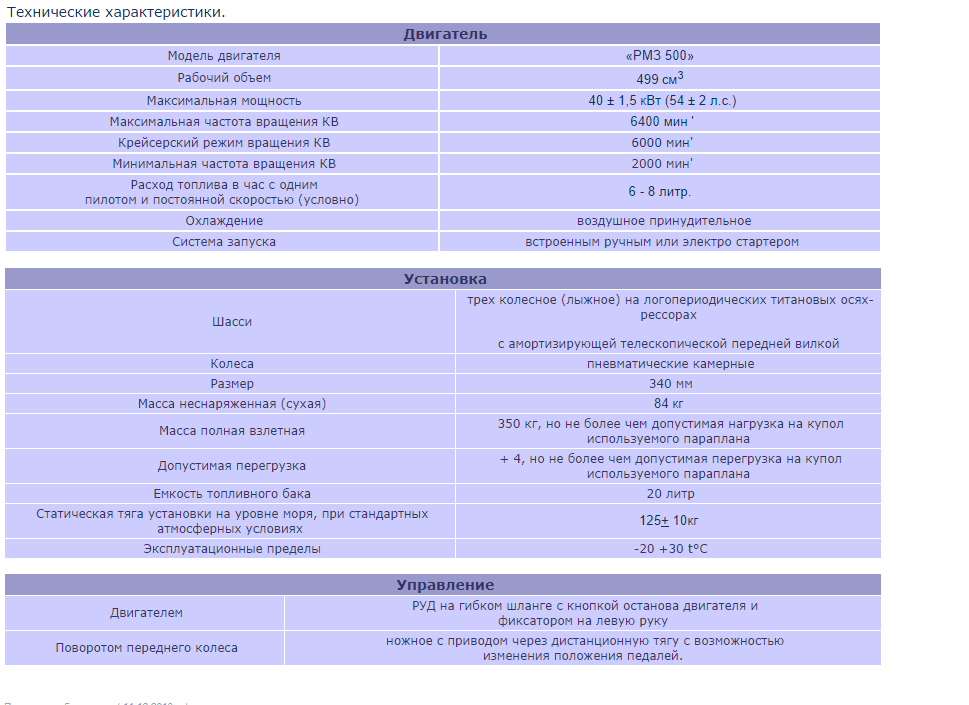
Task: Click the "6400 мин" rotation value
Action: tap(660, 122)
